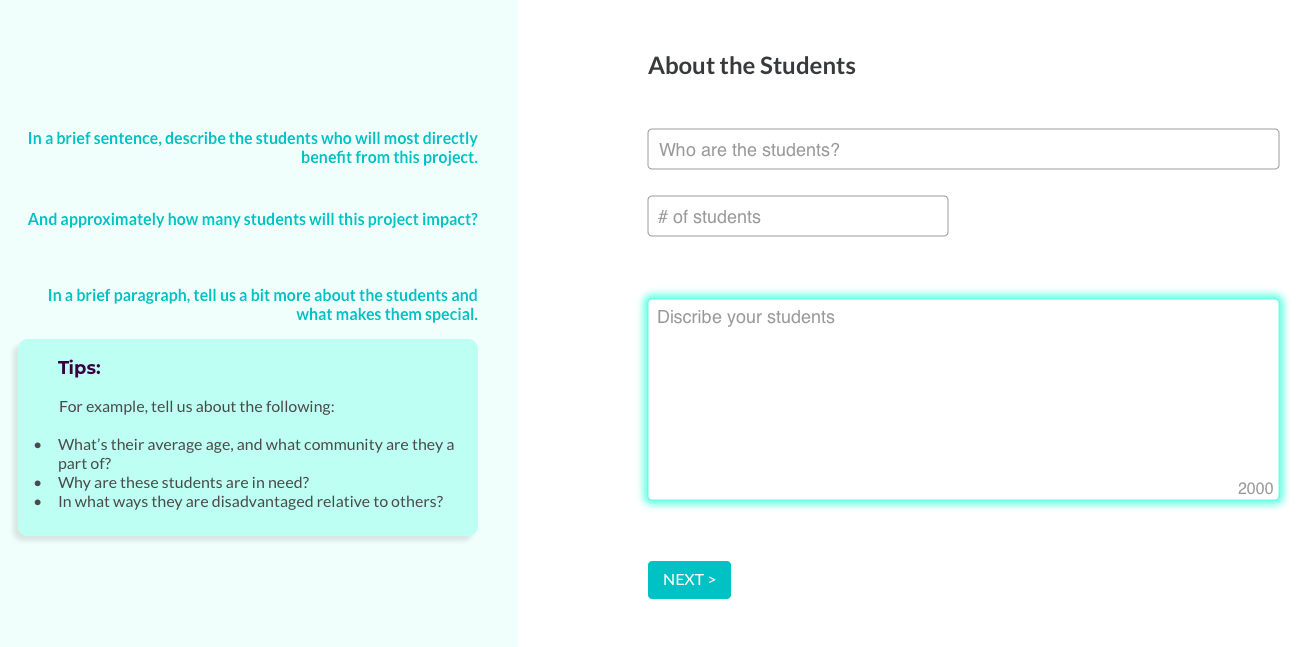Image resolution: width=1310 pixels, height=647 pixels.
Task: Click the 'Who are the students?' field
Action: [962, 149]
